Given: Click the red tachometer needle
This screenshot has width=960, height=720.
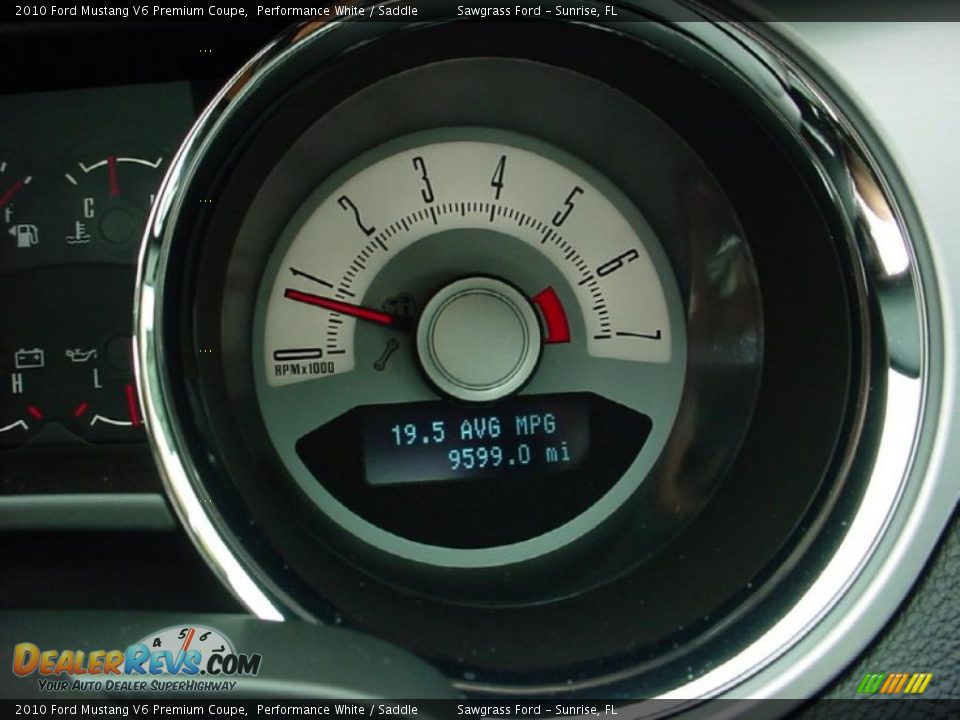Looking at the screenshot, I should tap(341, 307).
